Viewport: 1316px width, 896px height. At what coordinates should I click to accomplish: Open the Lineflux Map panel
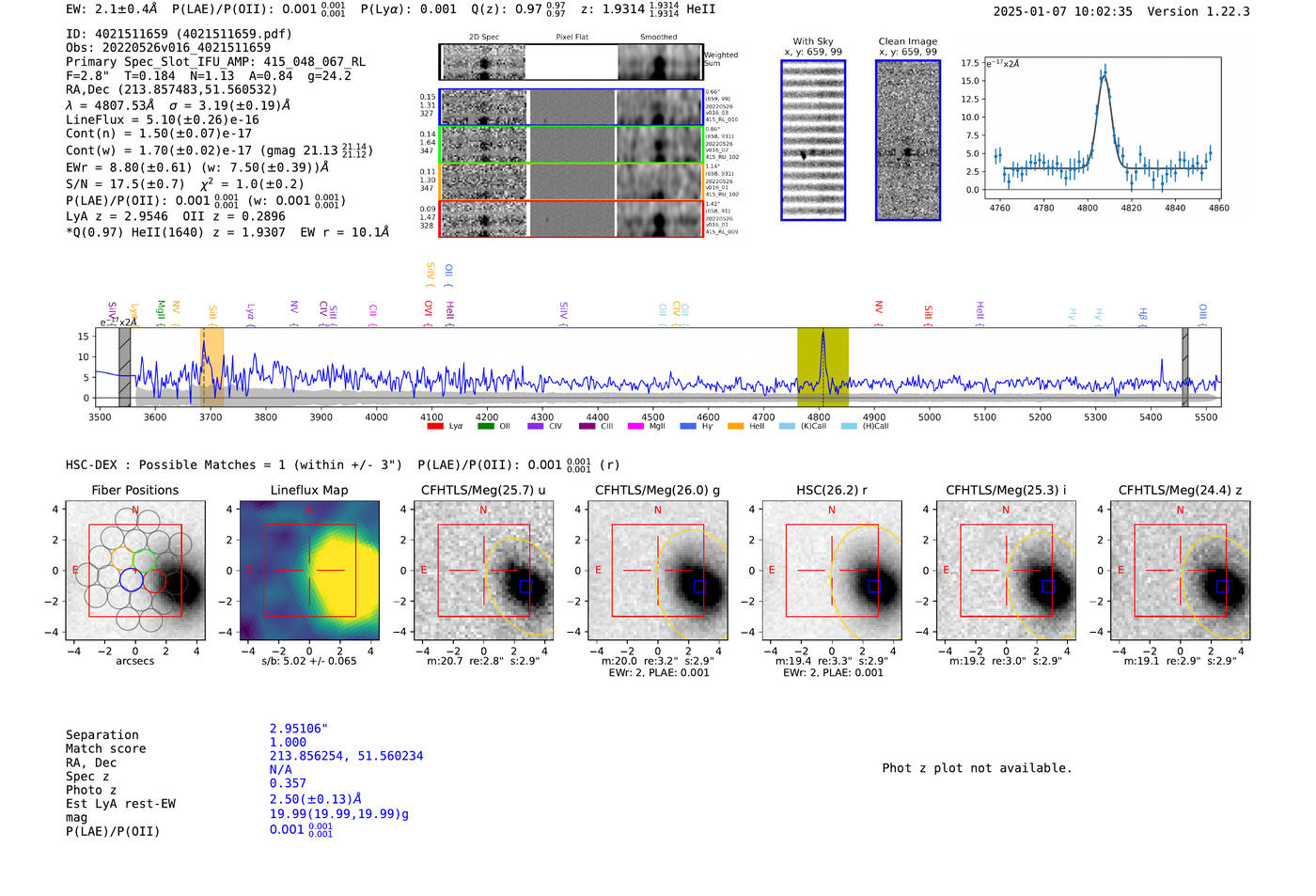click(309, 570)
